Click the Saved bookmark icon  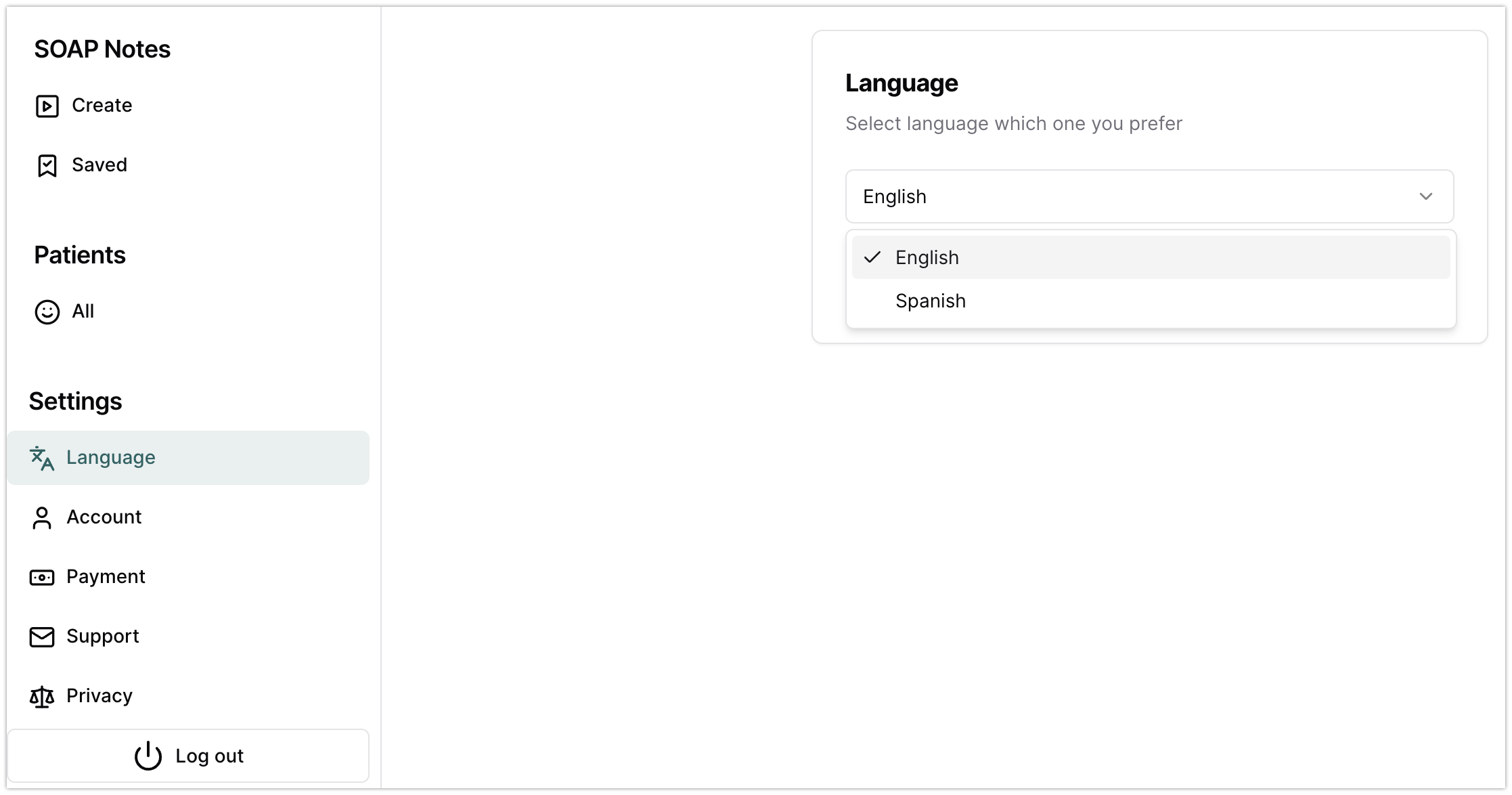tap(47, 166)
